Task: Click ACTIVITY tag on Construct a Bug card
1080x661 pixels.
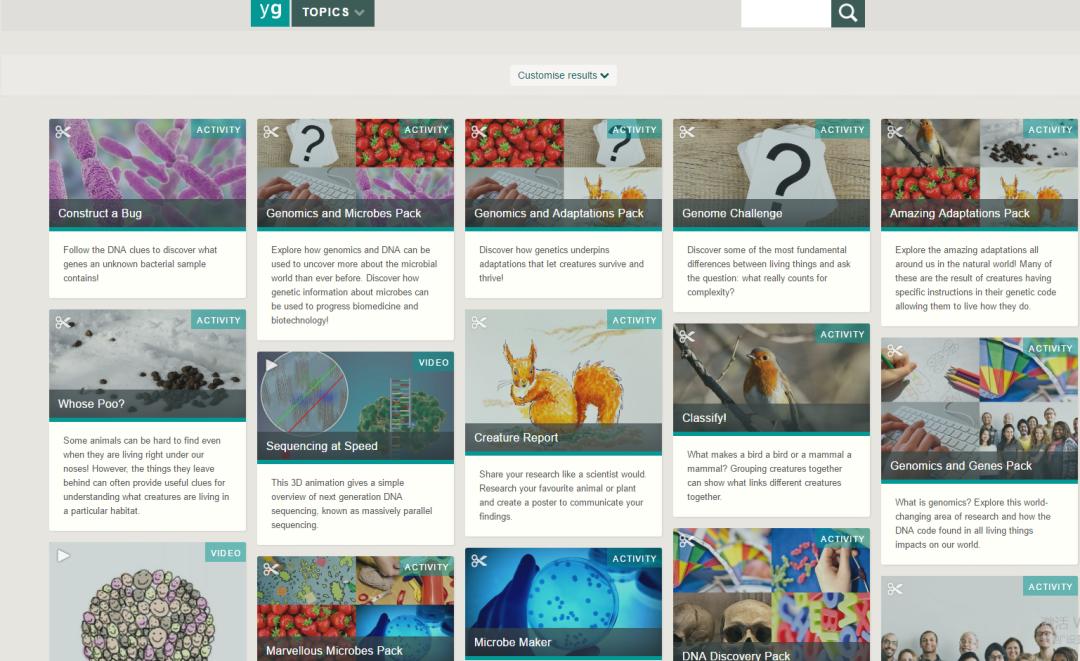Action: coord(218,129)
